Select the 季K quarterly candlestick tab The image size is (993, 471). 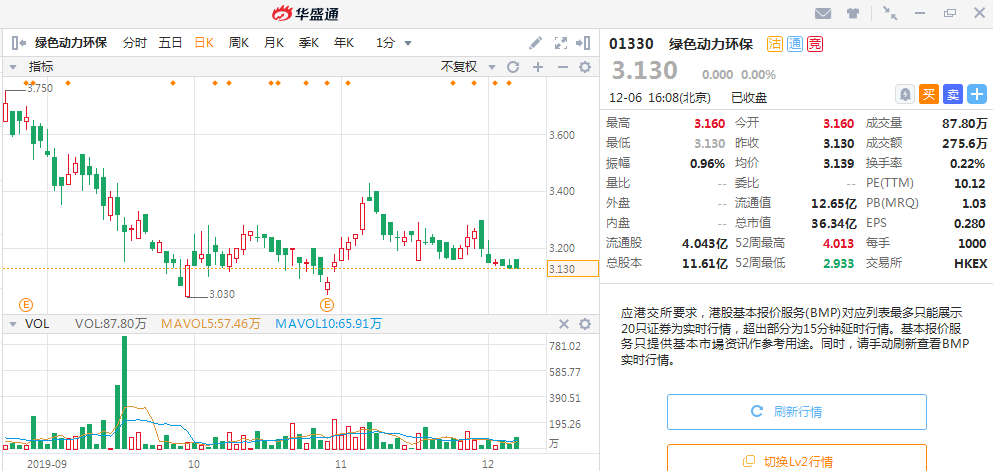tap(309, 43)
